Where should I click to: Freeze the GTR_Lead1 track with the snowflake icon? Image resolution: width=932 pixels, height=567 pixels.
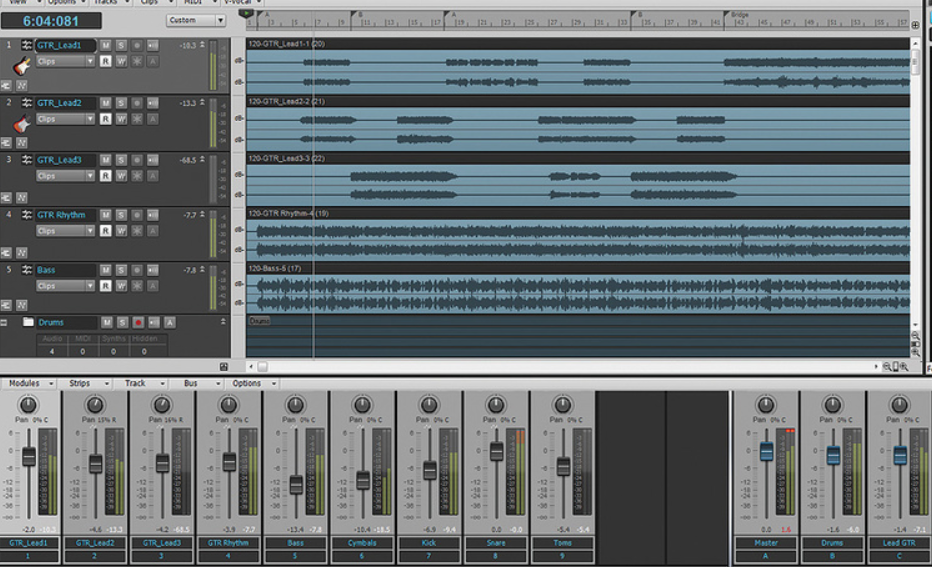point(137,61)
